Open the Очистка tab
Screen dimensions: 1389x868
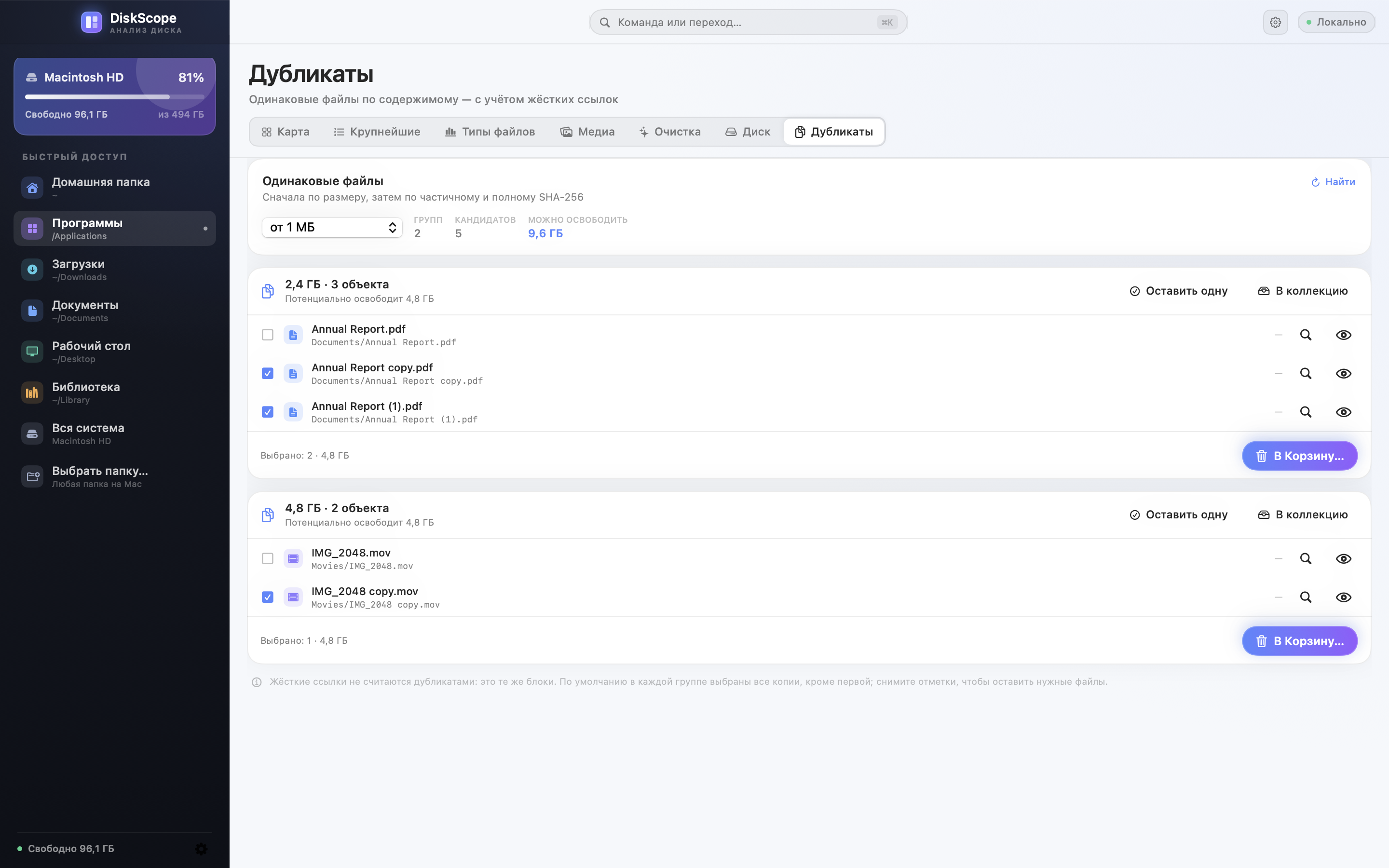(670, 132)
